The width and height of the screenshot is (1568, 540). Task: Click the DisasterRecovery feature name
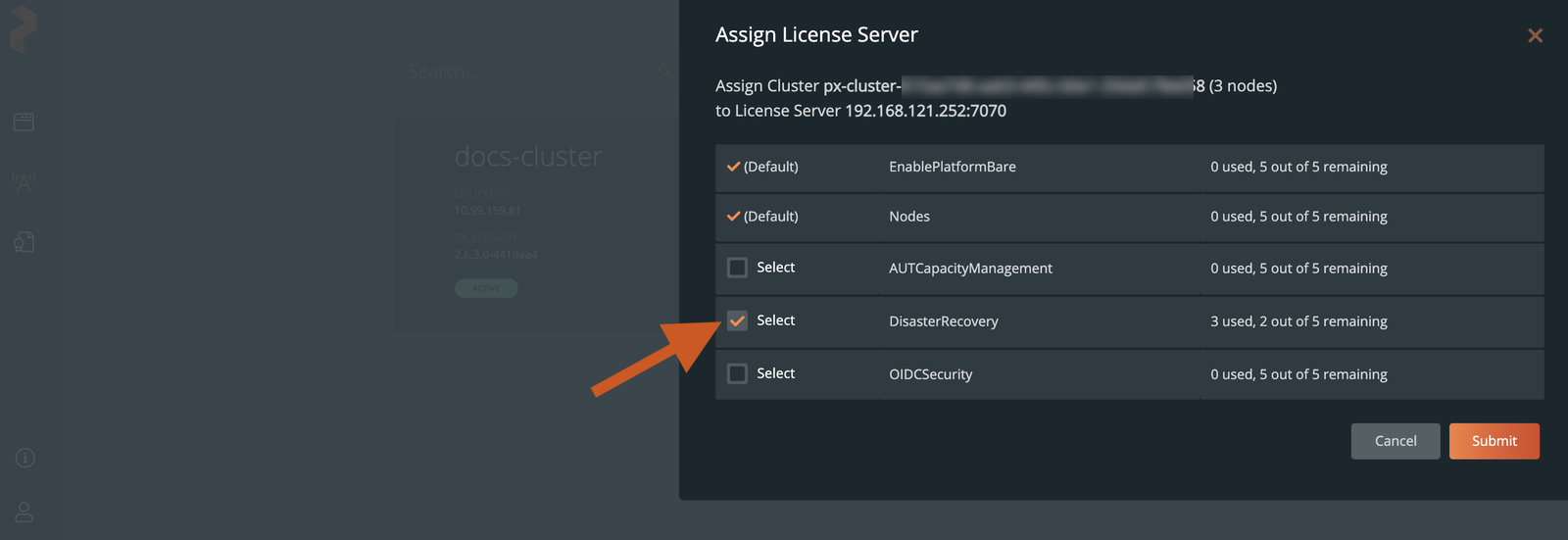944,321
